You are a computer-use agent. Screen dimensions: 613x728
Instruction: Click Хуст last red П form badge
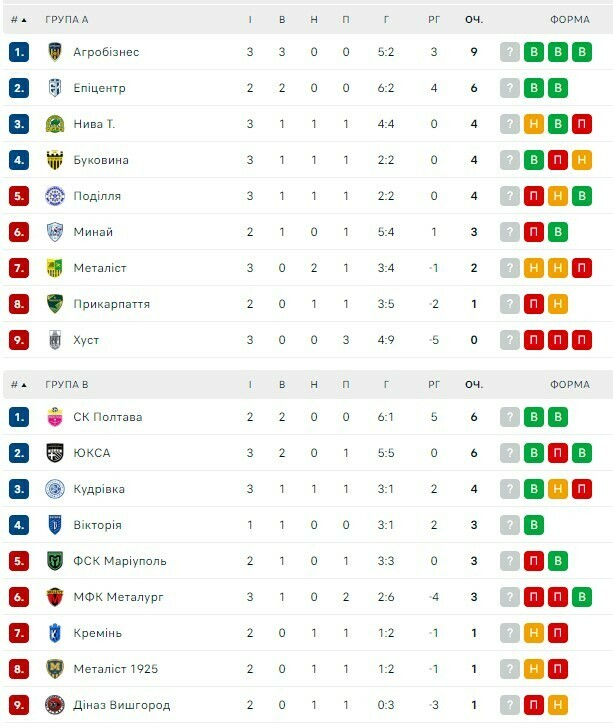[582, 340]
